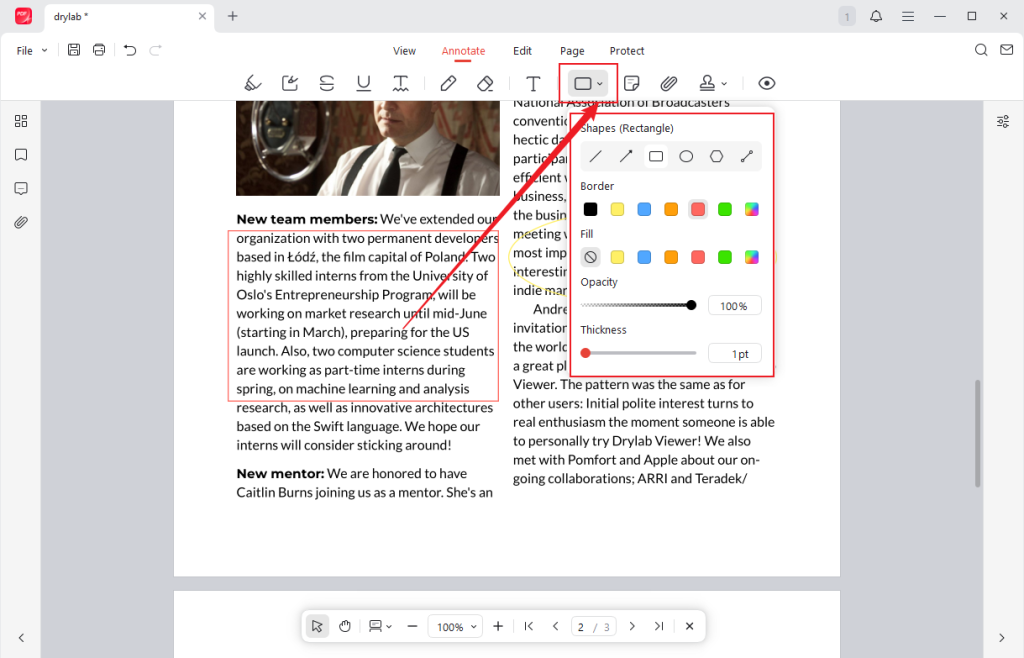The width and height of the screenshot is (1024, 658).
Task: Open the Comments panel in the sidebar
Action: 21,188
